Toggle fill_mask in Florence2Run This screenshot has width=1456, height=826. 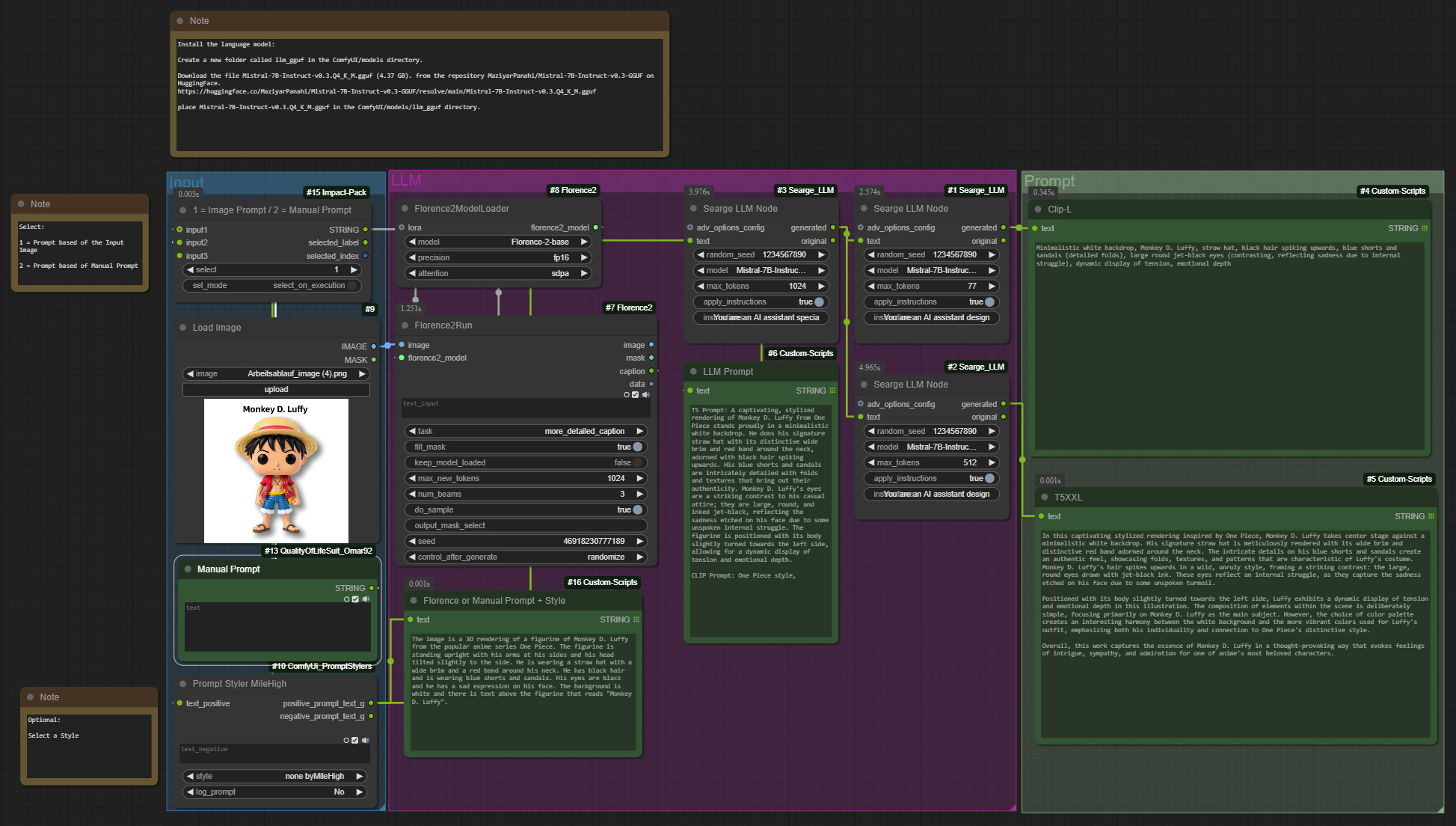tap(526, 447)
